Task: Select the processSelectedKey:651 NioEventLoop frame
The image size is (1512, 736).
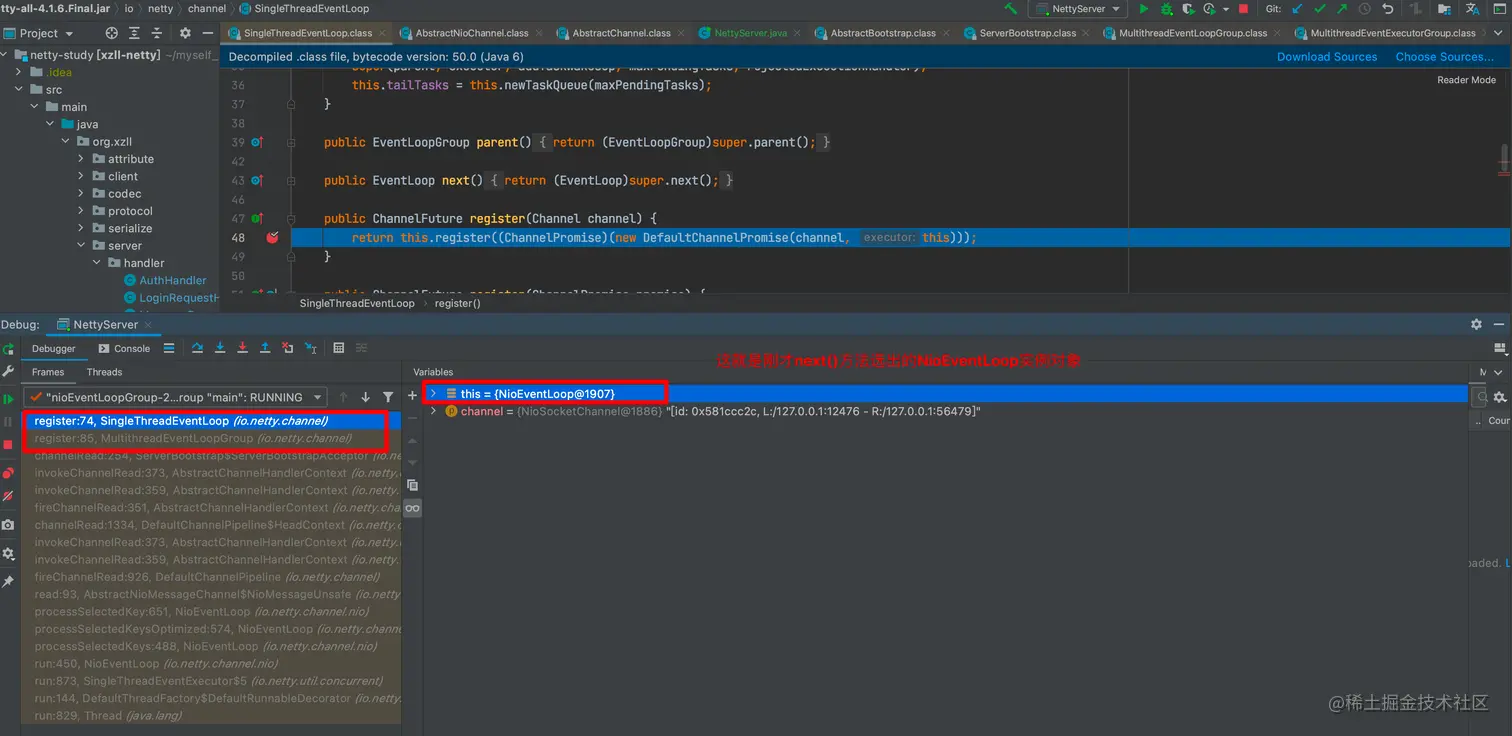Action: pyautogui.click(x=211, y=611)
